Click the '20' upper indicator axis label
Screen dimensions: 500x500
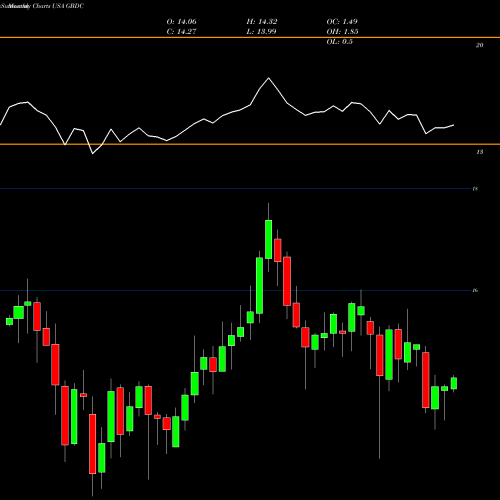click(479, 45)
